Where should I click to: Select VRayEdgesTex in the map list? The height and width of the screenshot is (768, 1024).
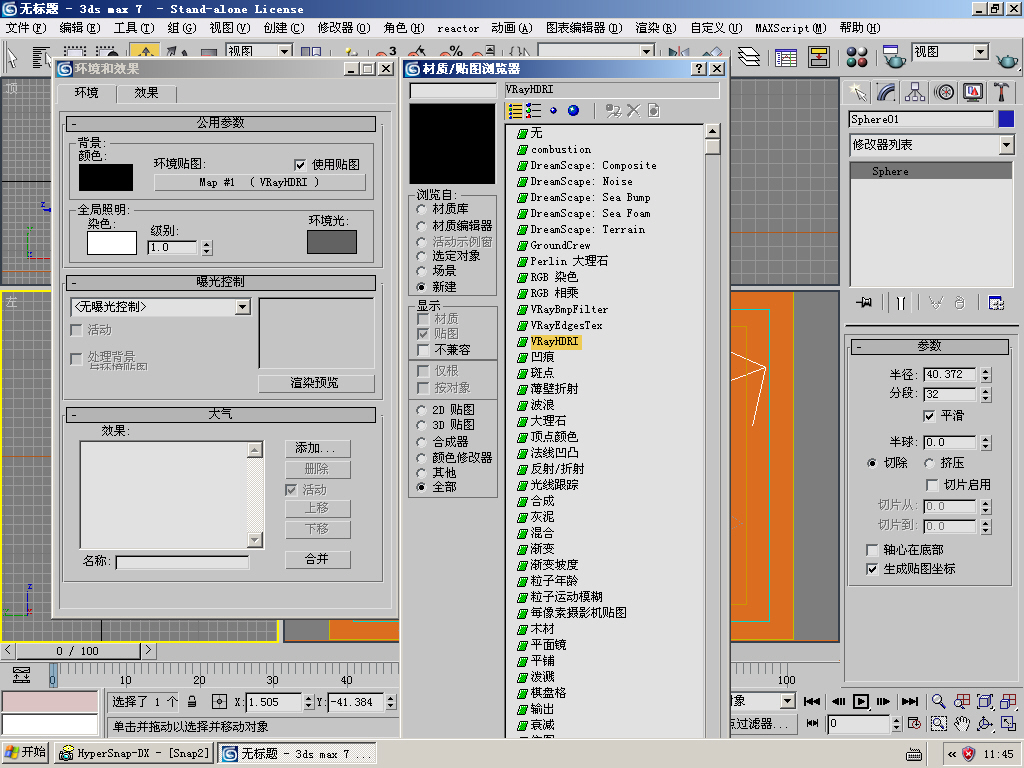click(x=566, y=325)
